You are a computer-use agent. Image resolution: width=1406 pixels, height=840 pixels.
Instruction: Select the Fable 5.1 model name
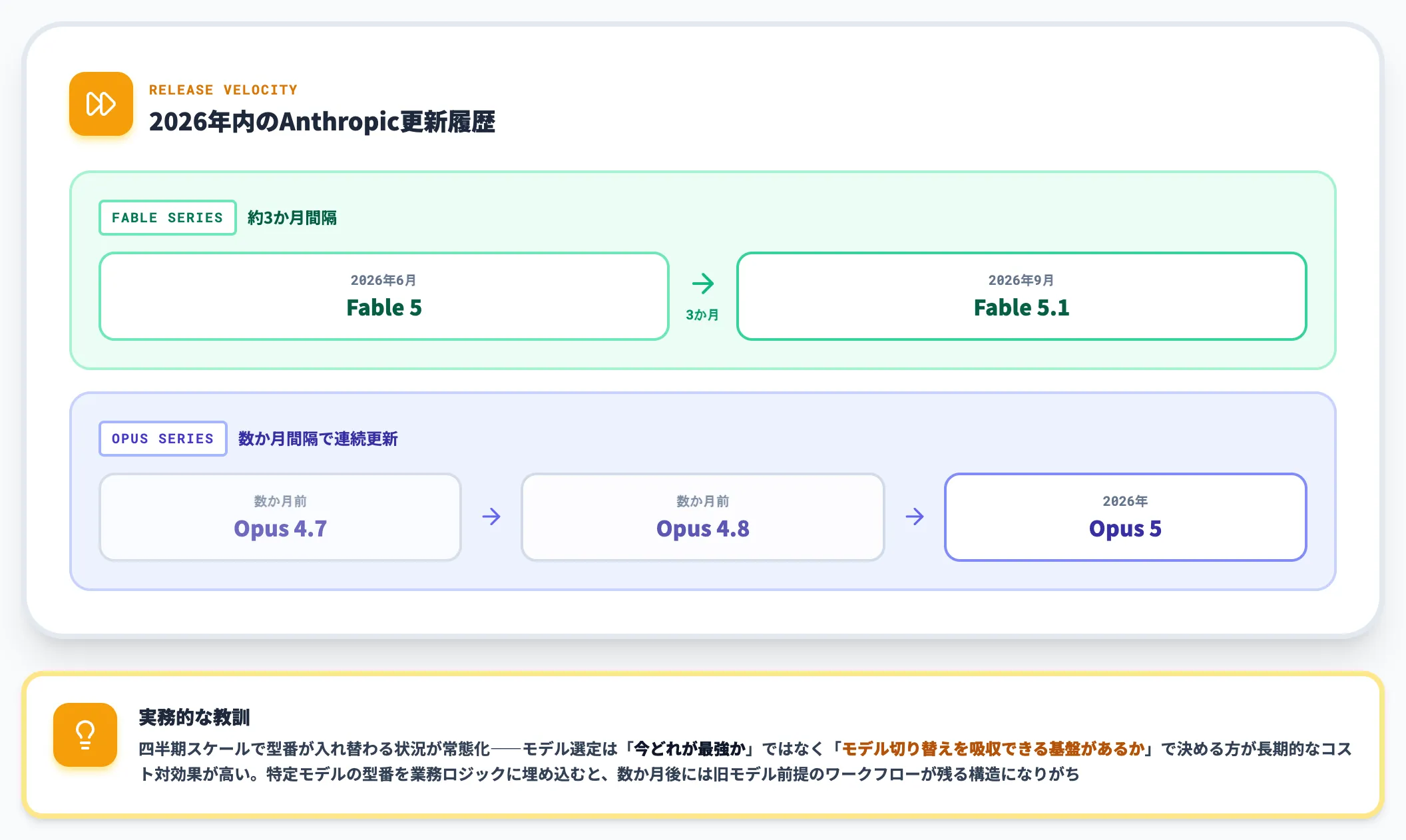tap(1022, 308)
